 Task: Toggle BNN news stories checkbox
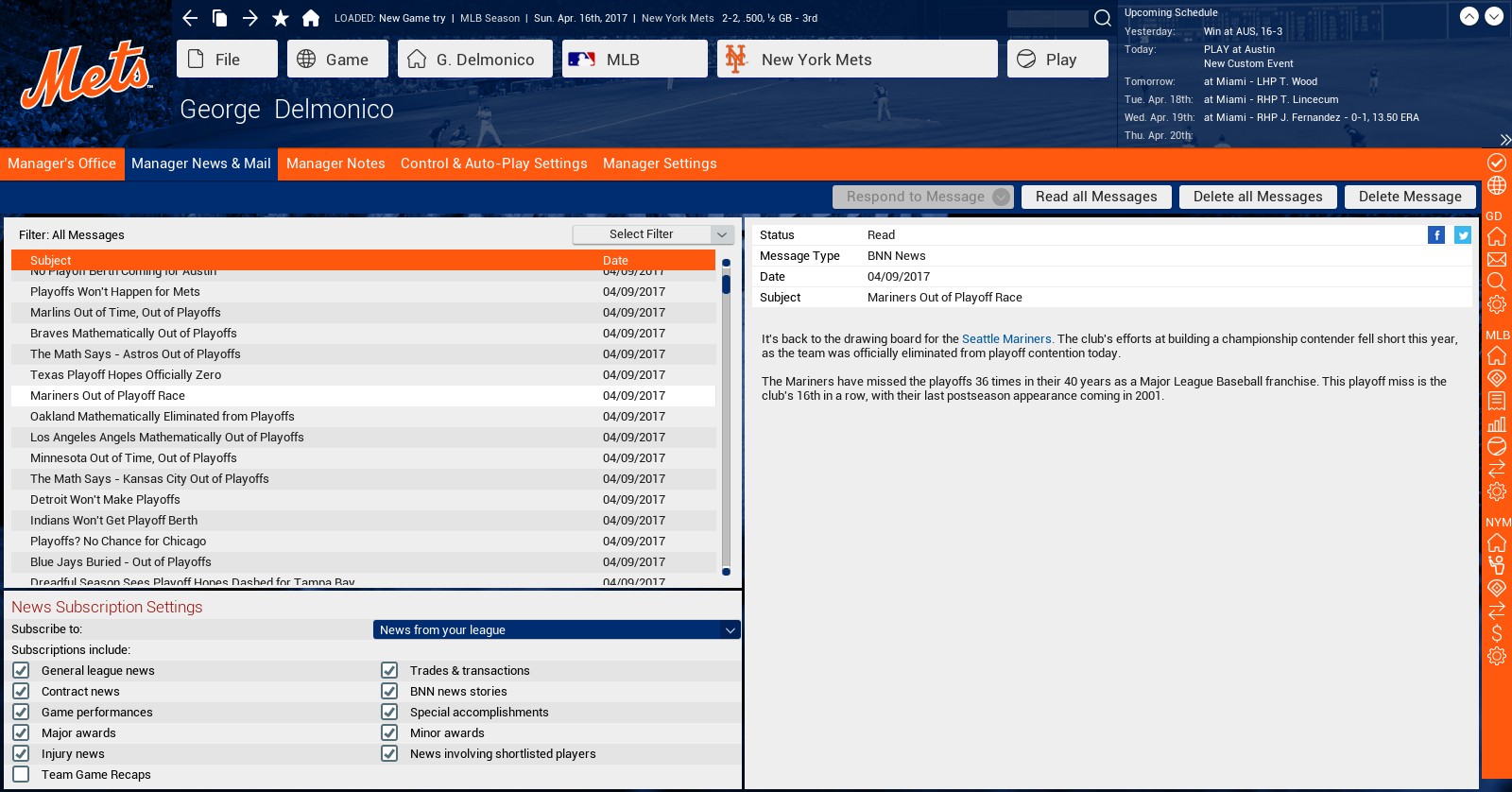tap(389, 691)
